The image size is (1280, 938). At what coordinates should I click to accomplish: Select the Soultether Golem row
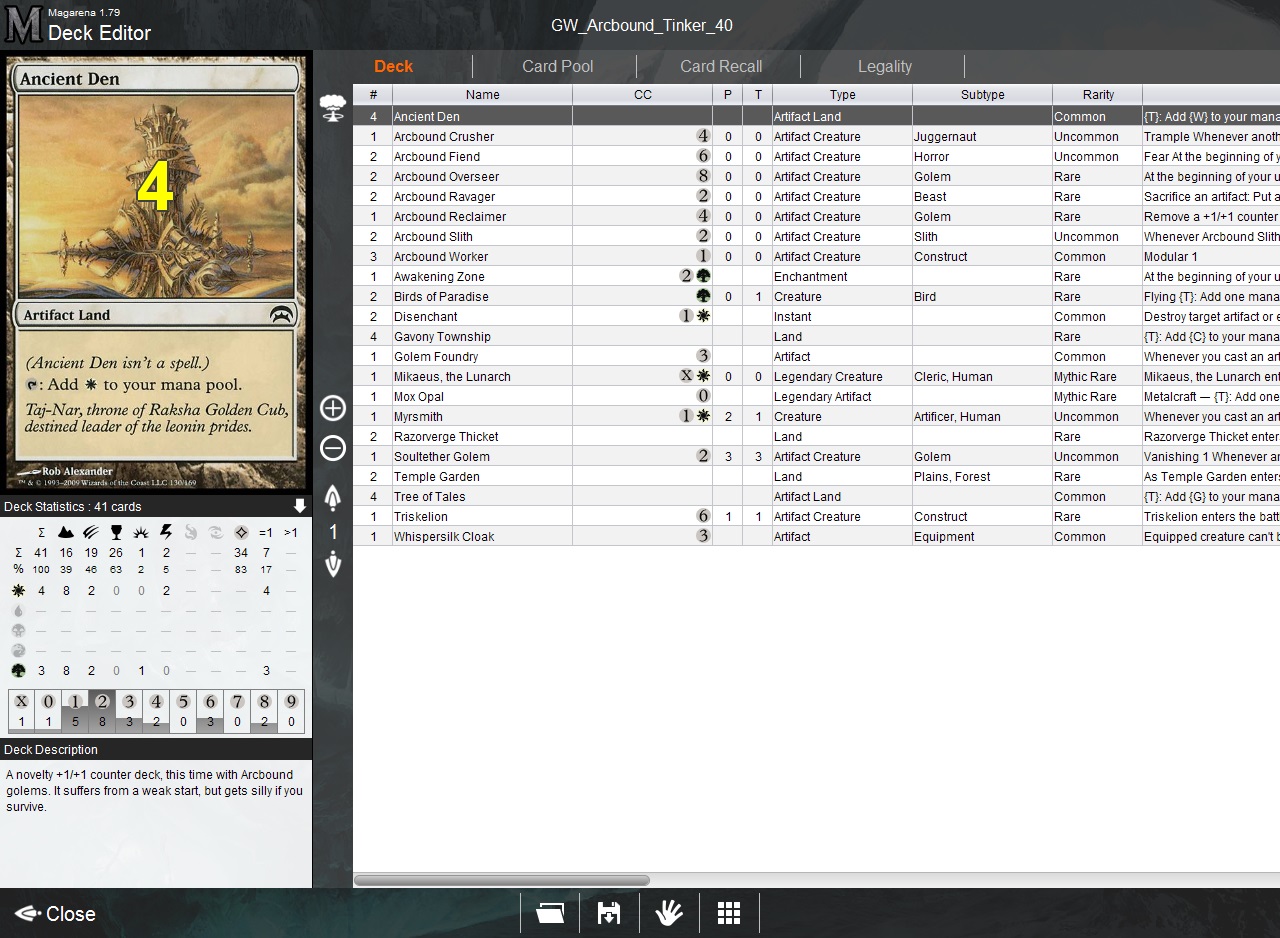(816, 456)
